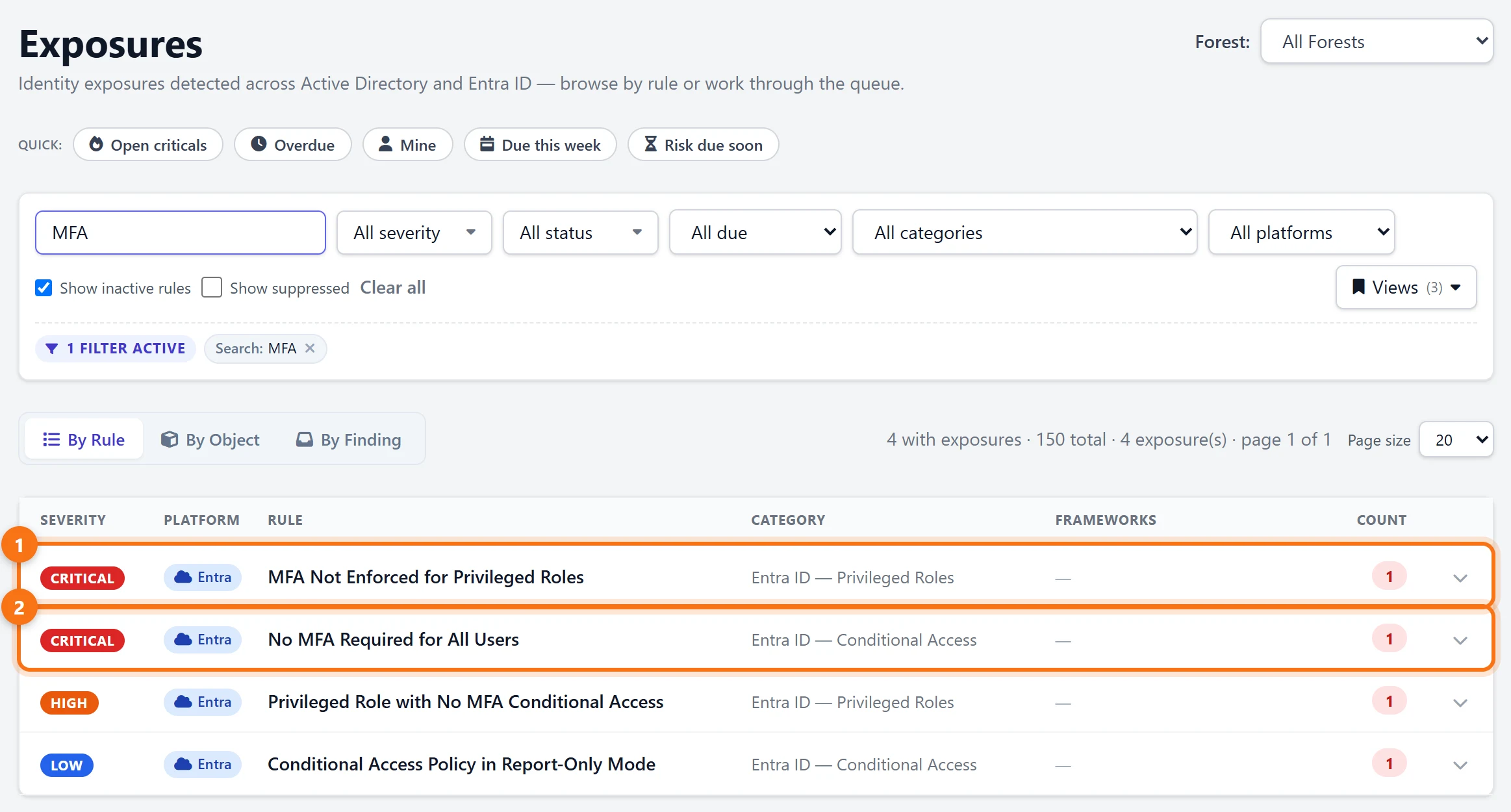Click count badge on Report-Only Mode row
The height and width of the screenshot is (812, 1511).
coord(1390,763)
